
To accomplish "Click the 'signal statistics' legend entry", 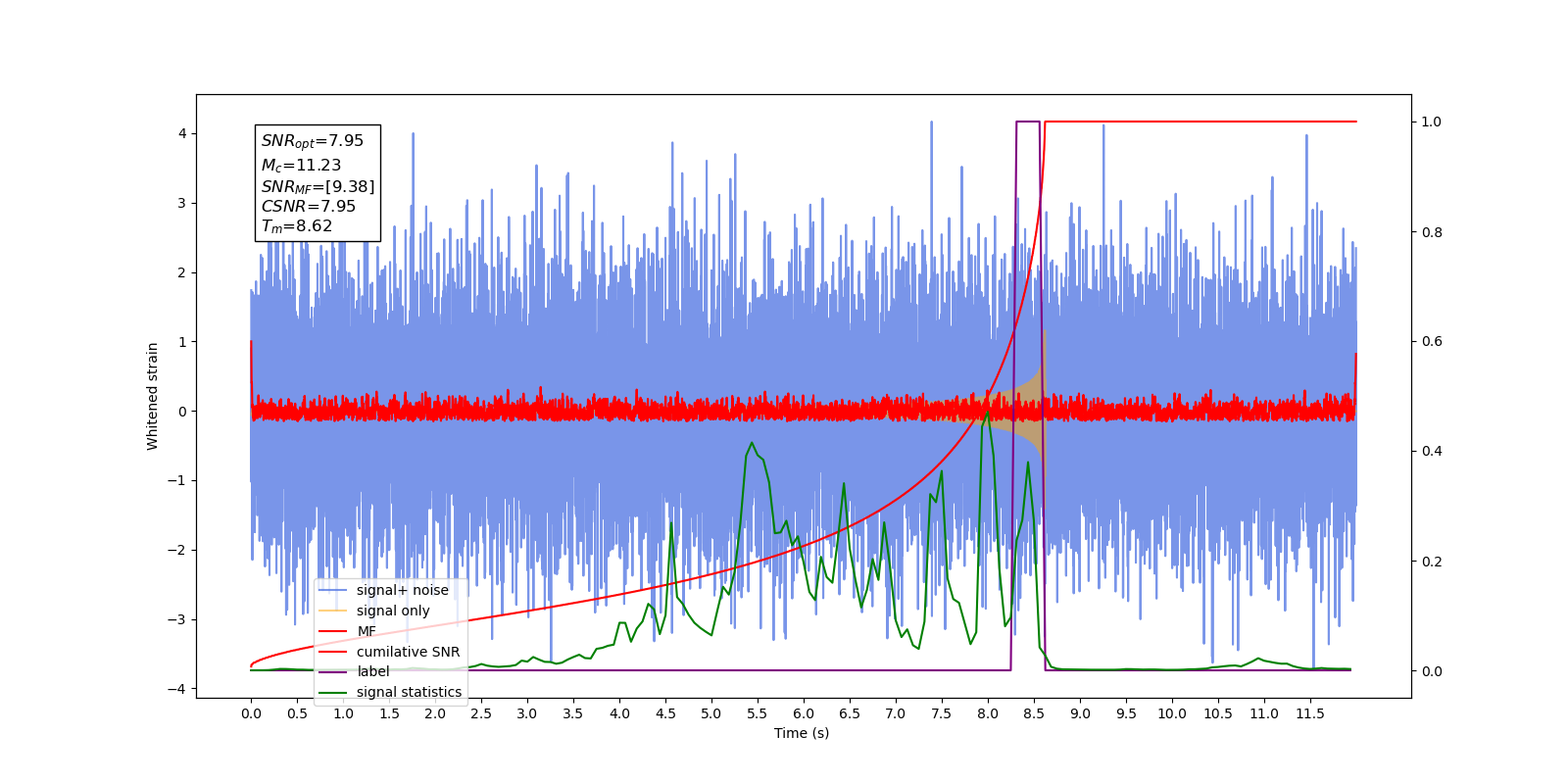I will 390,692.
